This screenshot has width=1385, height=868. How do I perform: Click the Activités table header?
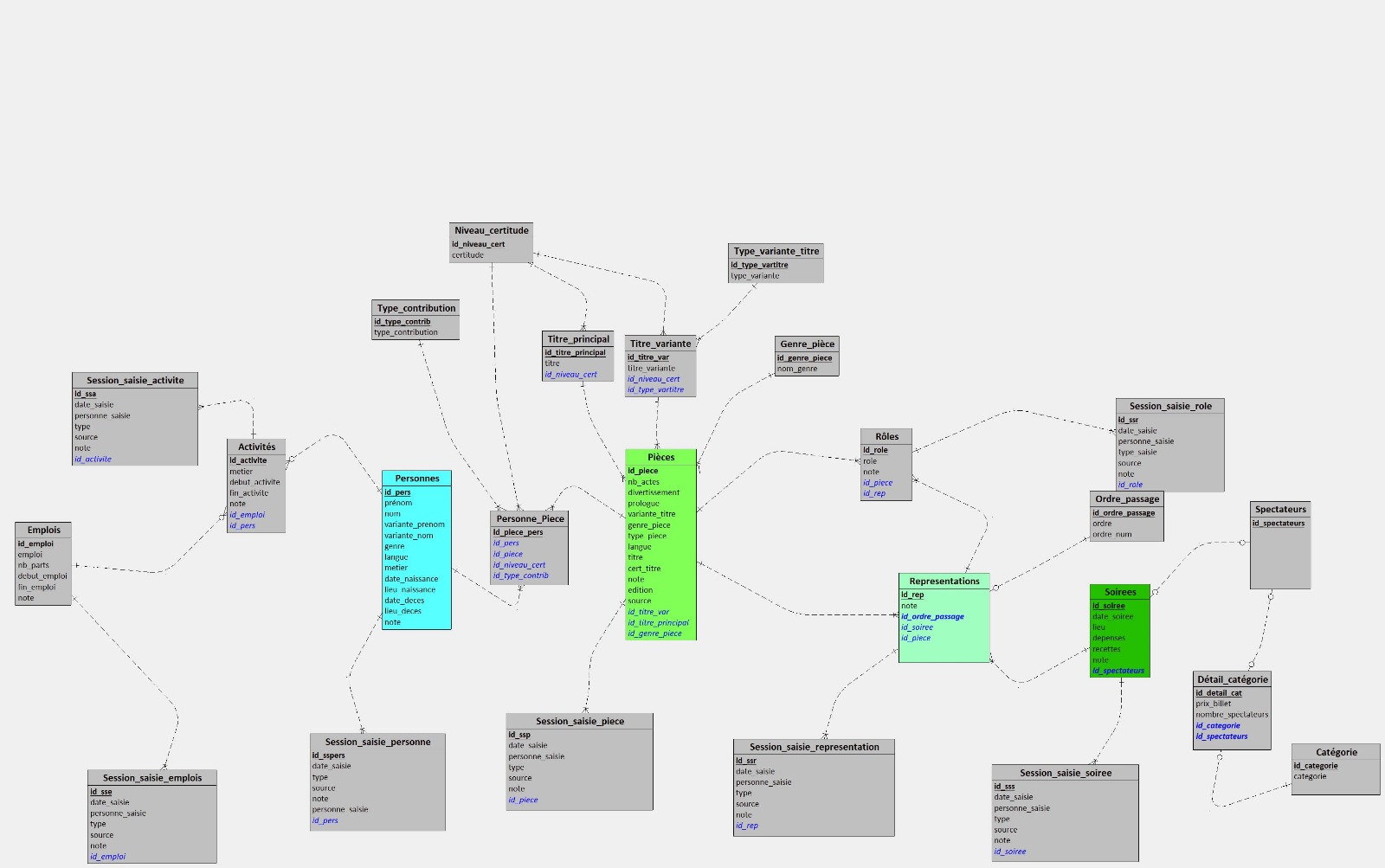pyautogui.click(x=256, y=447)
